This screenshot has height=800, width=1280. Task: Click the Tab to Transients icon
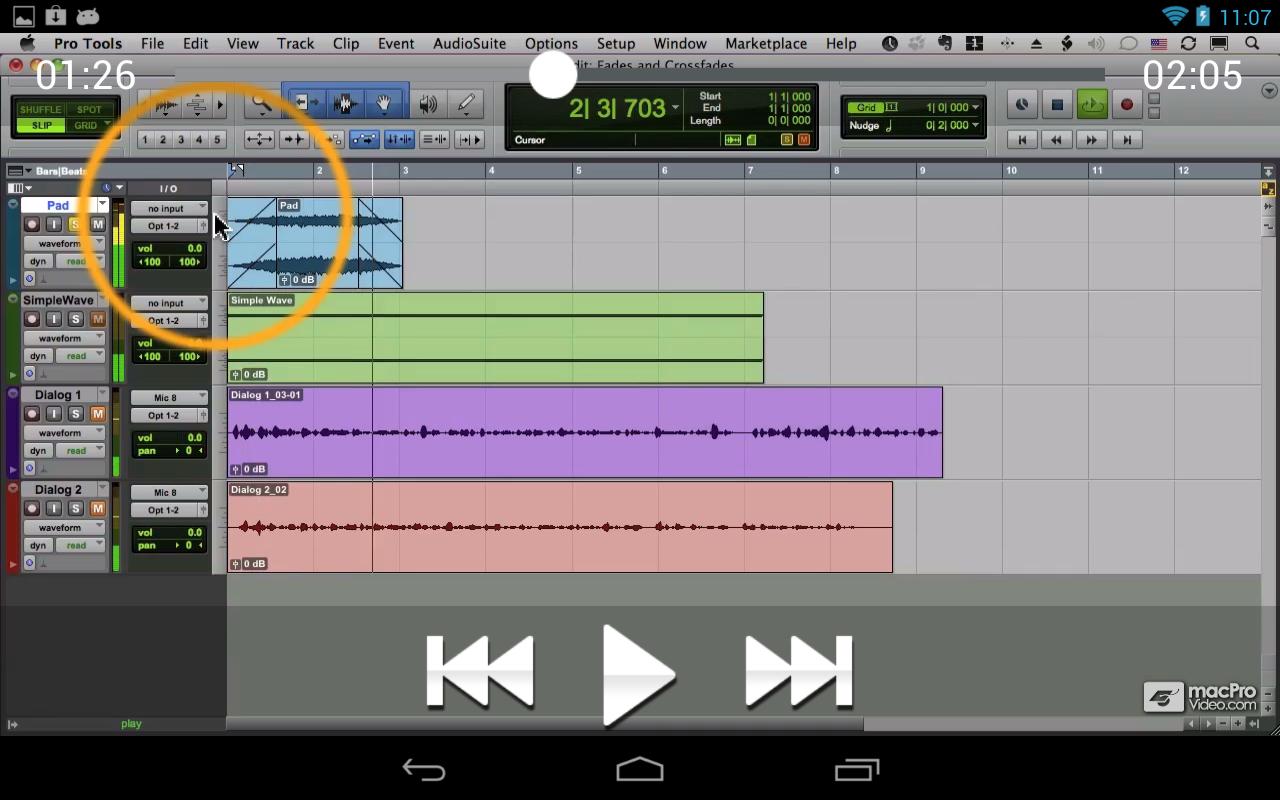pyautogui.click(x=294, y=139)
